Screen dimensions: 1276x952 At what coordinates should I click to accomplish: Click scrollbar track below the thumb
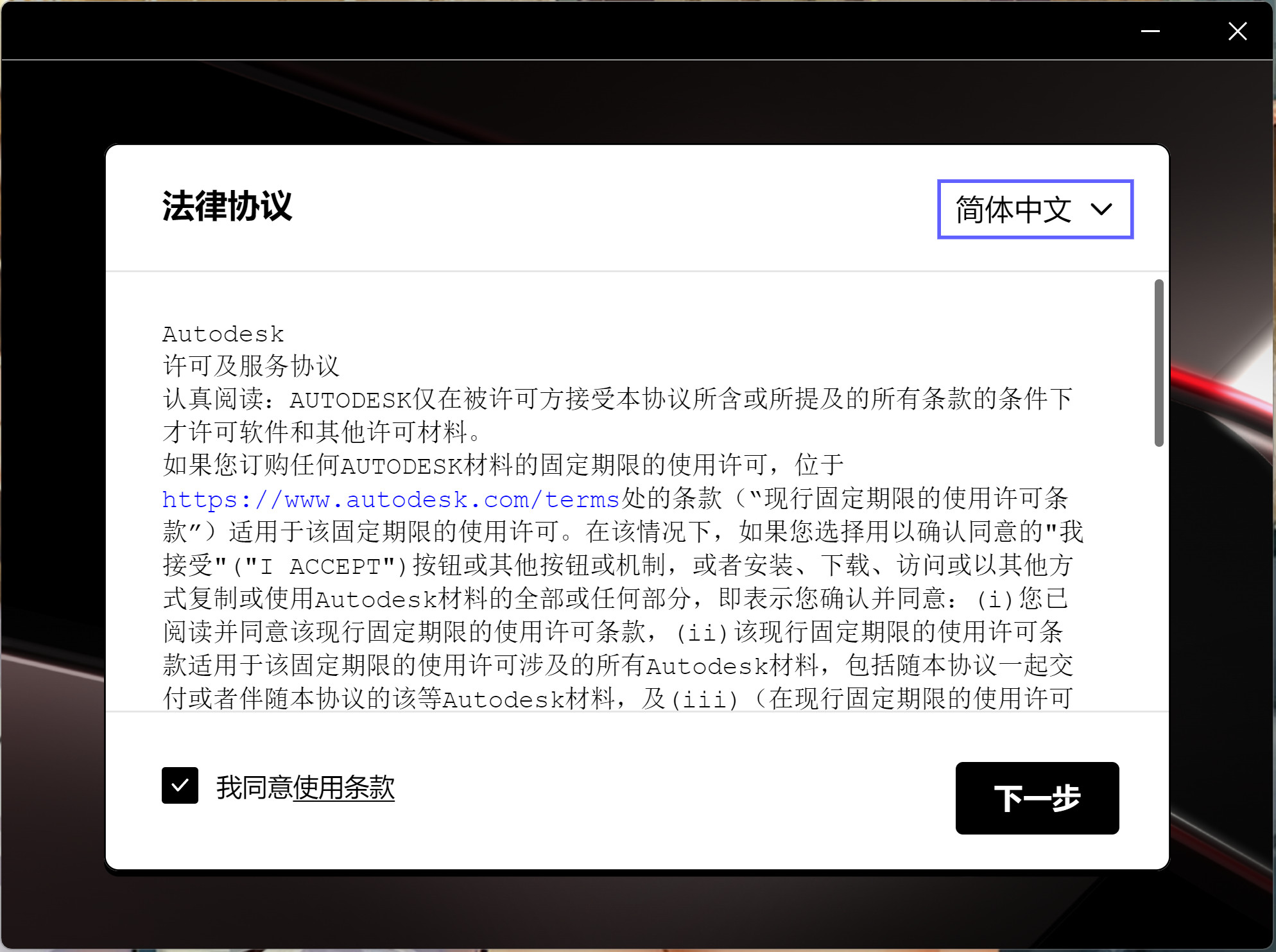pyautogui.click(x=1158, y=578)
